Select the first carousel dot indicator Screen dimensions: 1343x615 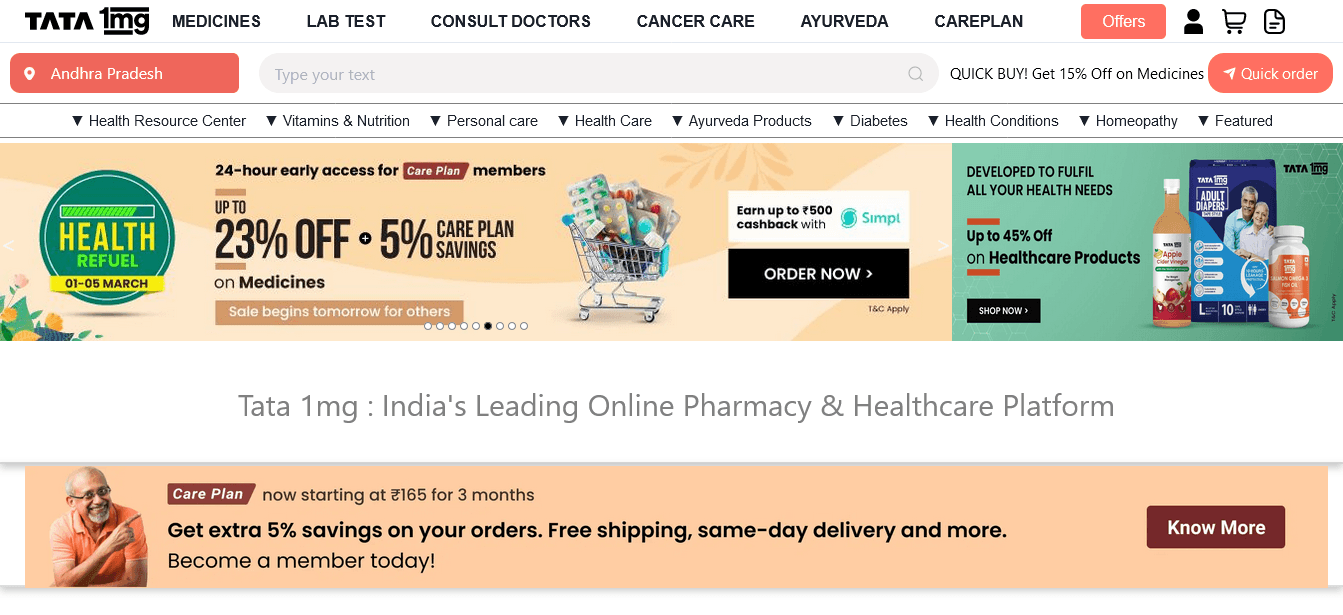point(428,326)
